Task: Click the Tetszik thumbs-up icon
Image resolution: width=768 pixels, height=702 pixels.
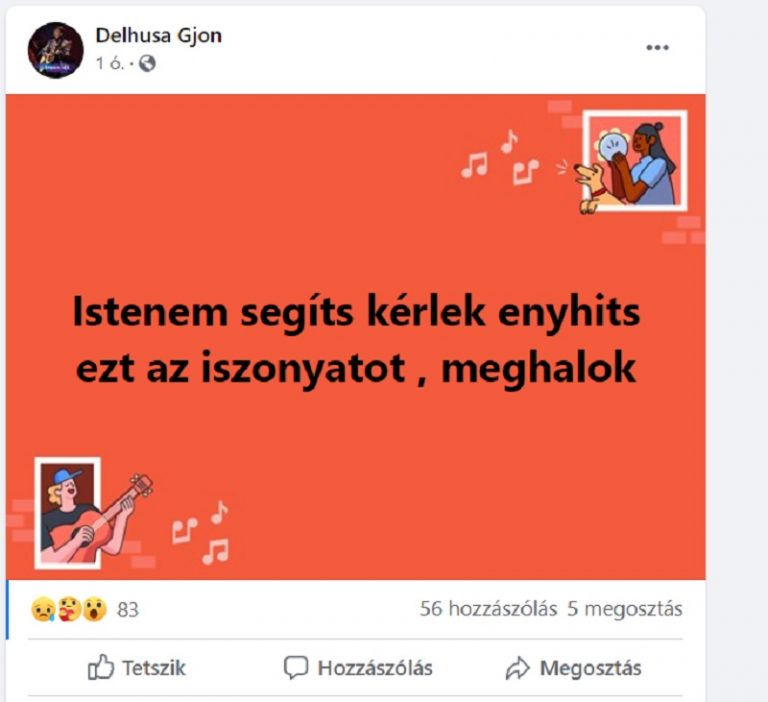Action: [101, 667]
